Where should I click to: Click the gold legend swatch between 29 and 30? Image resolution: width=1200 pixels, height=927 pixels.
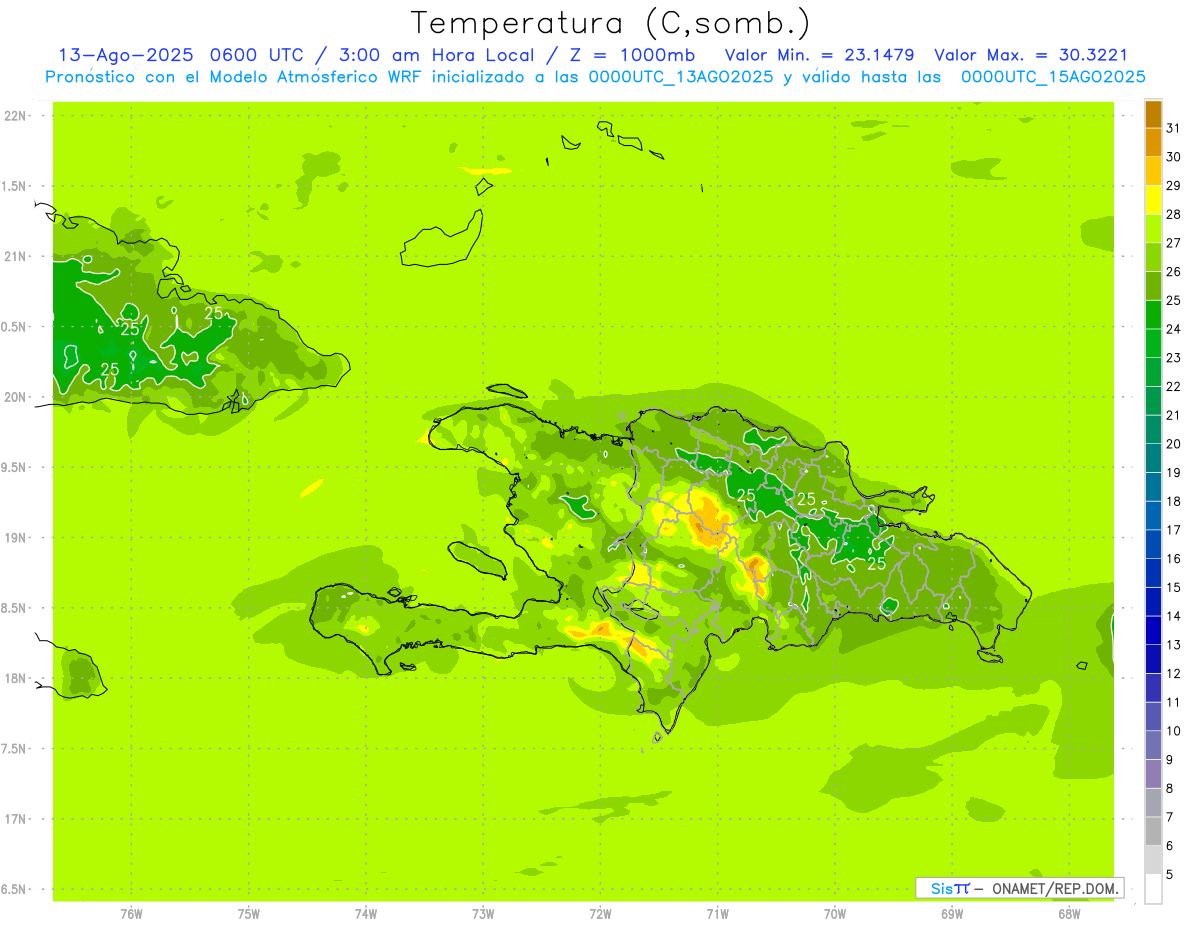click(1153, 171)
